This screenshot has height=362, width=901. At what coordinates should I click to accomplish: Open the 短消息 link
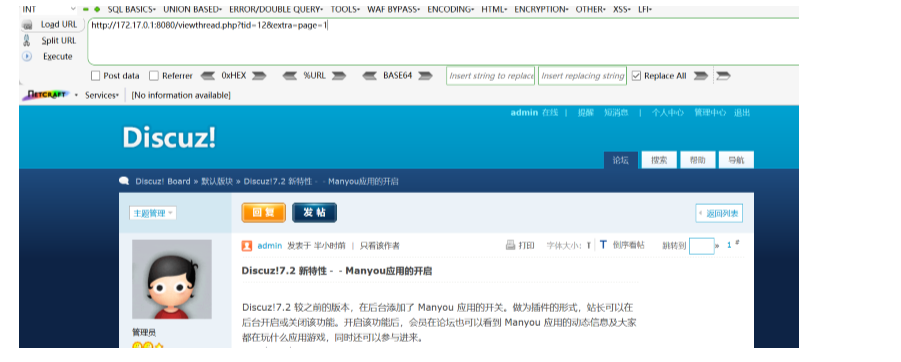(x=616, y=113)
